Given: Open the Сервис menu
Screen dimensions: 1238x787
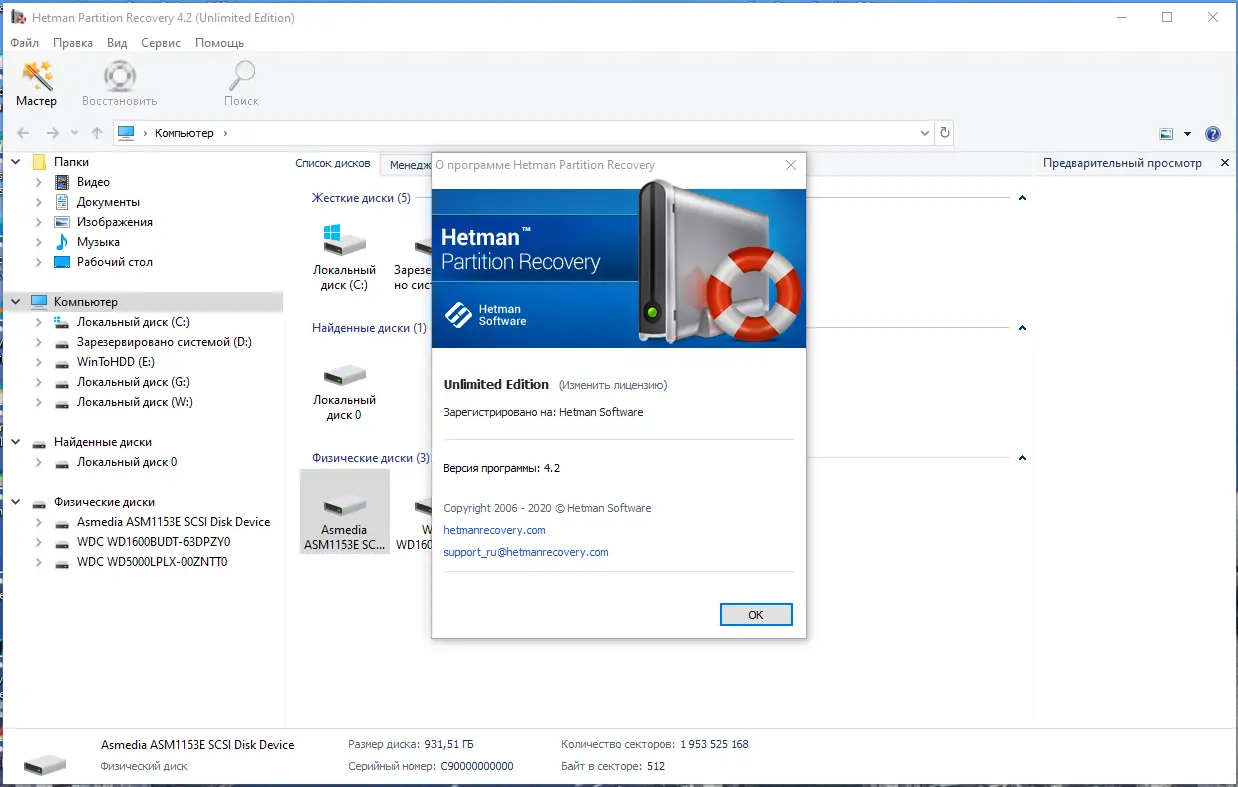Looking at the screenshot, I should [160, 43].
